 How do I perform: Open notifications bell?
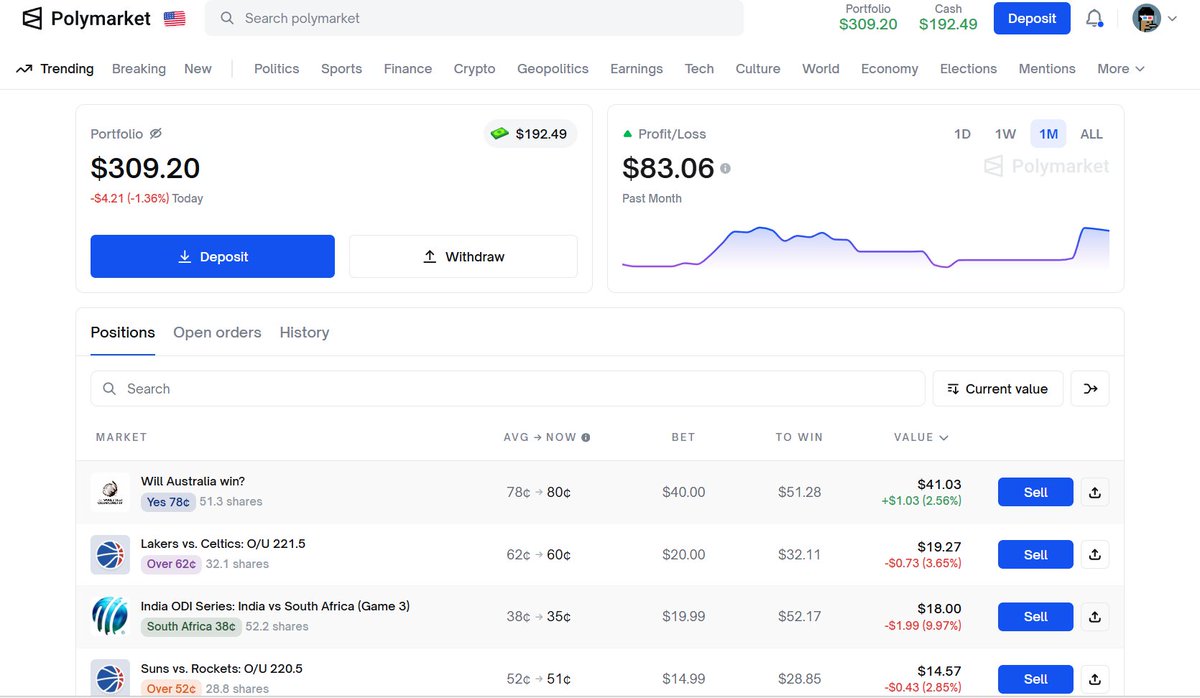(1095, 18)
